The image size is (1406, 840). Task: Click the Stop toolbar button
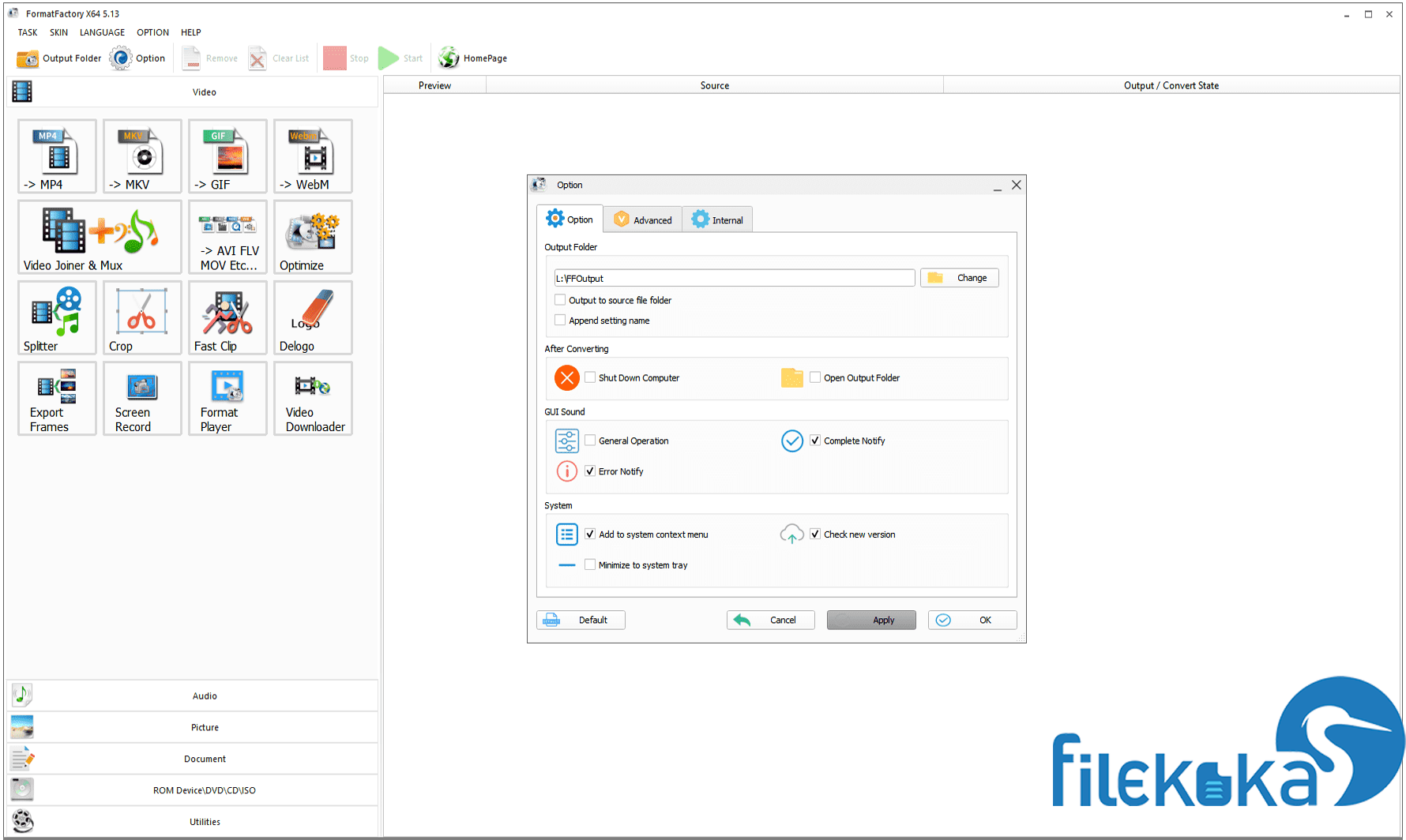[346, 58]
